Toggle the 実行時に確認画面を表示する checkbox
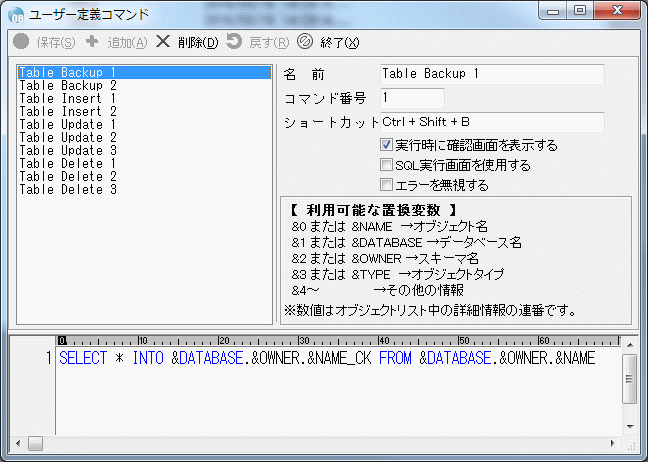This screenshot has height=462, width=648. click(x=387, y=145)
